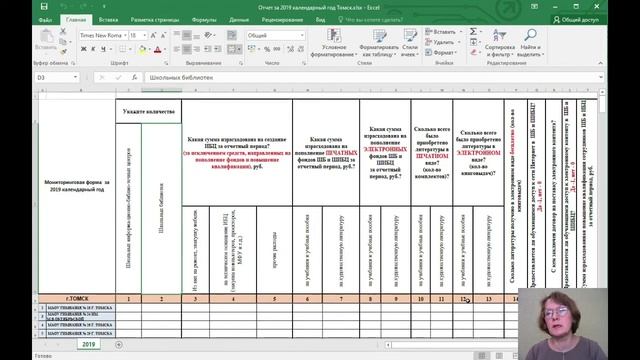640x360 pixels.
Task: Open Find & Select (Найти и выделить)
Action: pyautogui.click(x=530, y=43)
